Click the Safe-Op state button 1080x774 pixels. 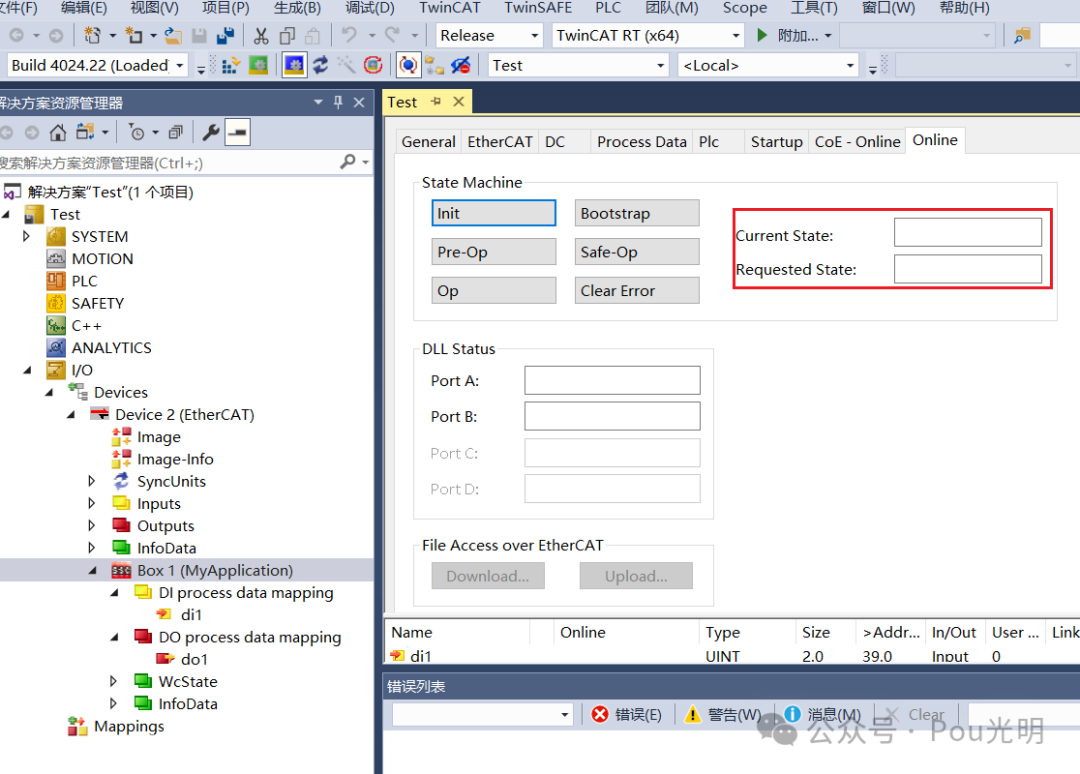(637, 252)
